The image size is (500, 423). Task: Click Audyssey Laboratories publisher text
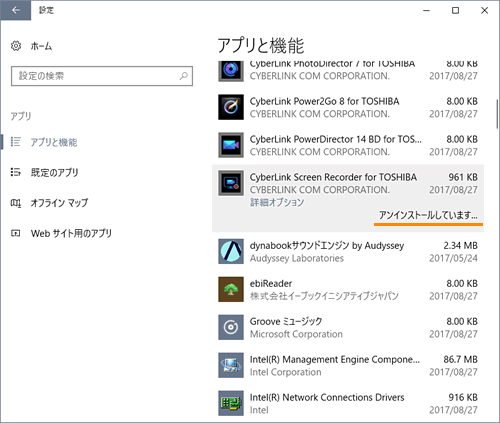tap(297, 258)
